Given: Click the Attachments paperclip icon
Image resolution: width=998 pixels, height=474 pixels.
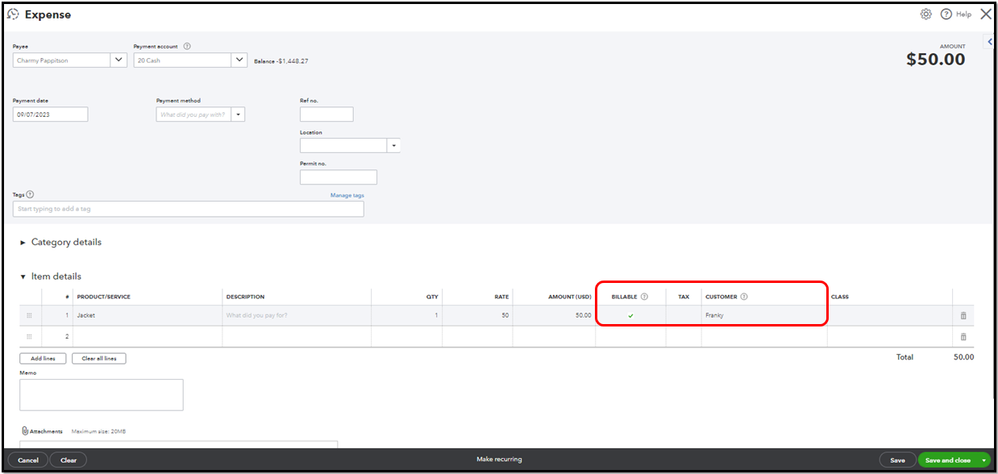Looking at the screenshot, I should coord(25,431).
